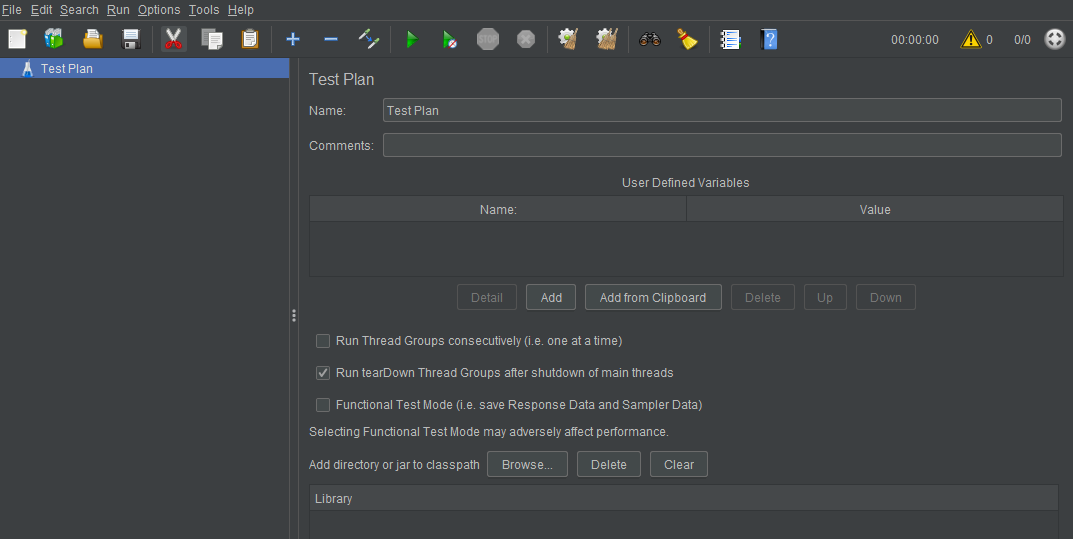Click the Clear All icon

click(x=607, y=39)
